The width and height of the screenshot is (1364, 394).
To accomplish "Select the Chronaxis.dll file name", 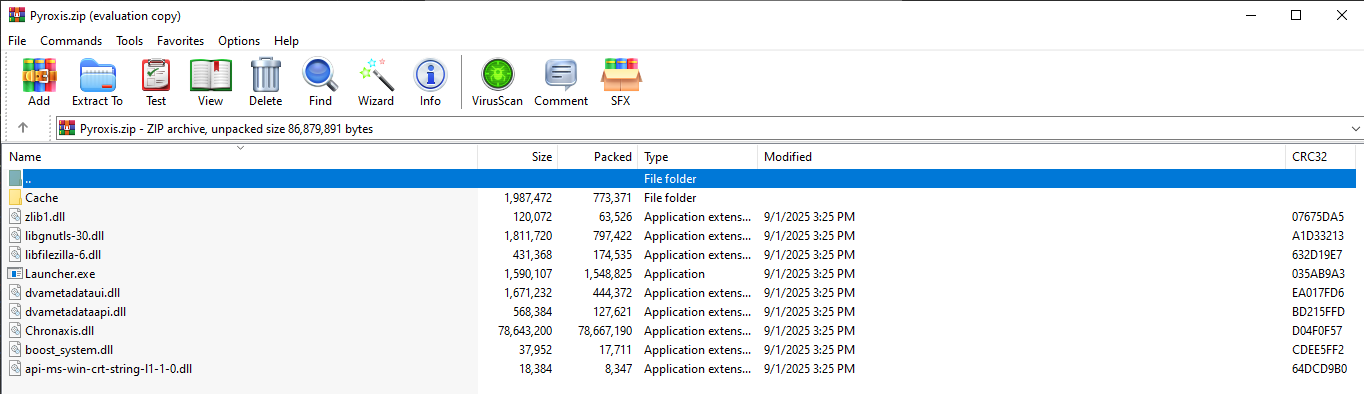I will coord(59,331).
